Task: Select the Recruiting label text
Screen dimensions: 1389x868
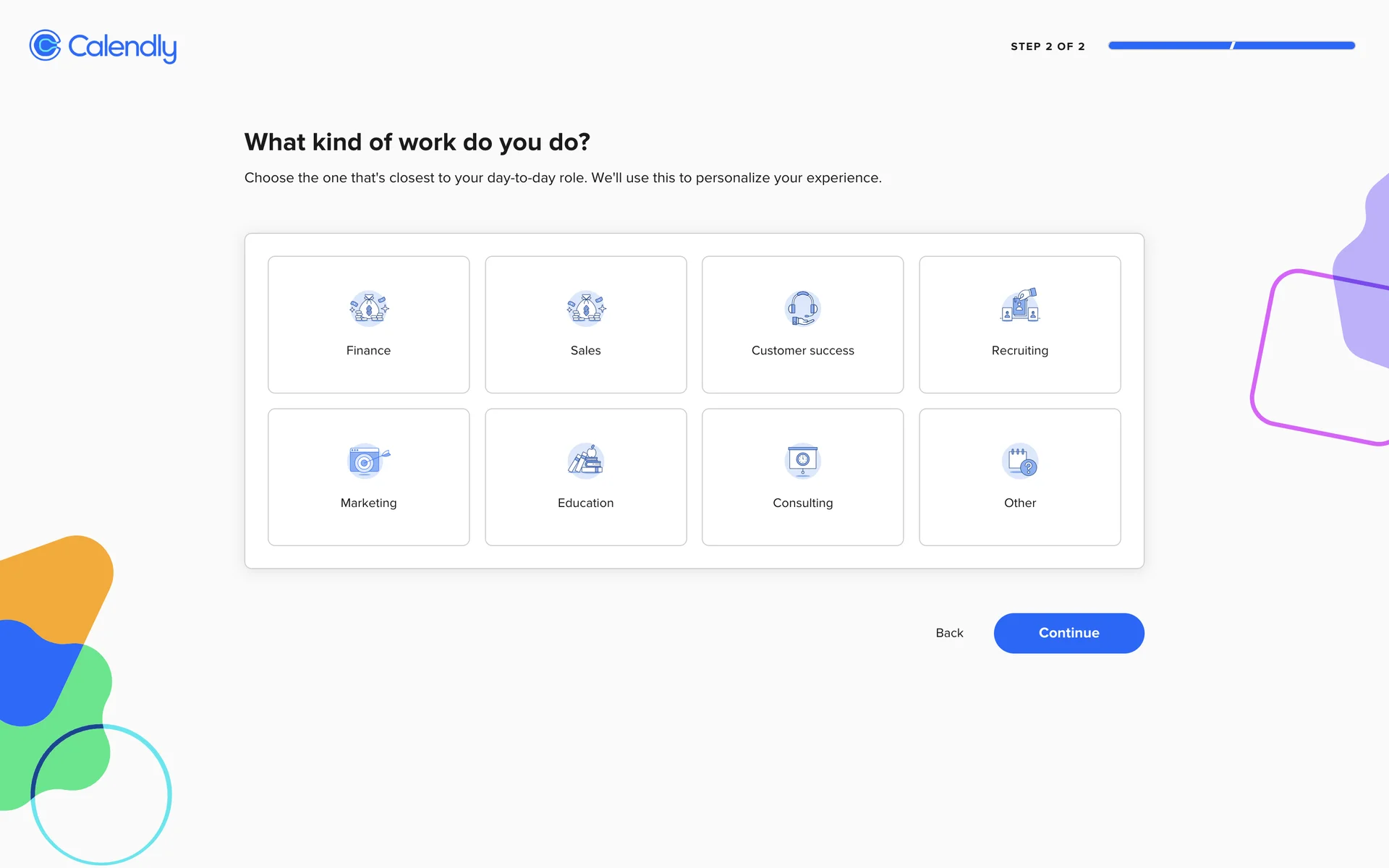Action: (x=1020, y=351)
